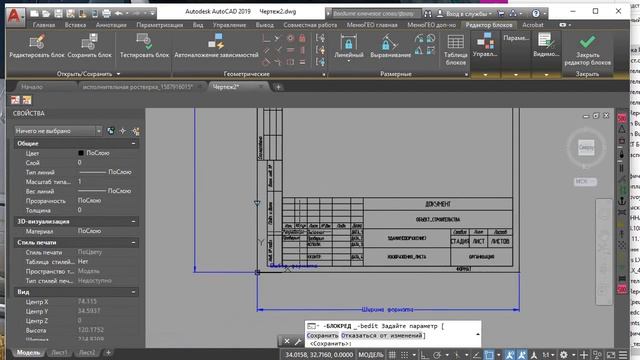Click the search keyword input field

pyautogui.click(x=376, y=13)
